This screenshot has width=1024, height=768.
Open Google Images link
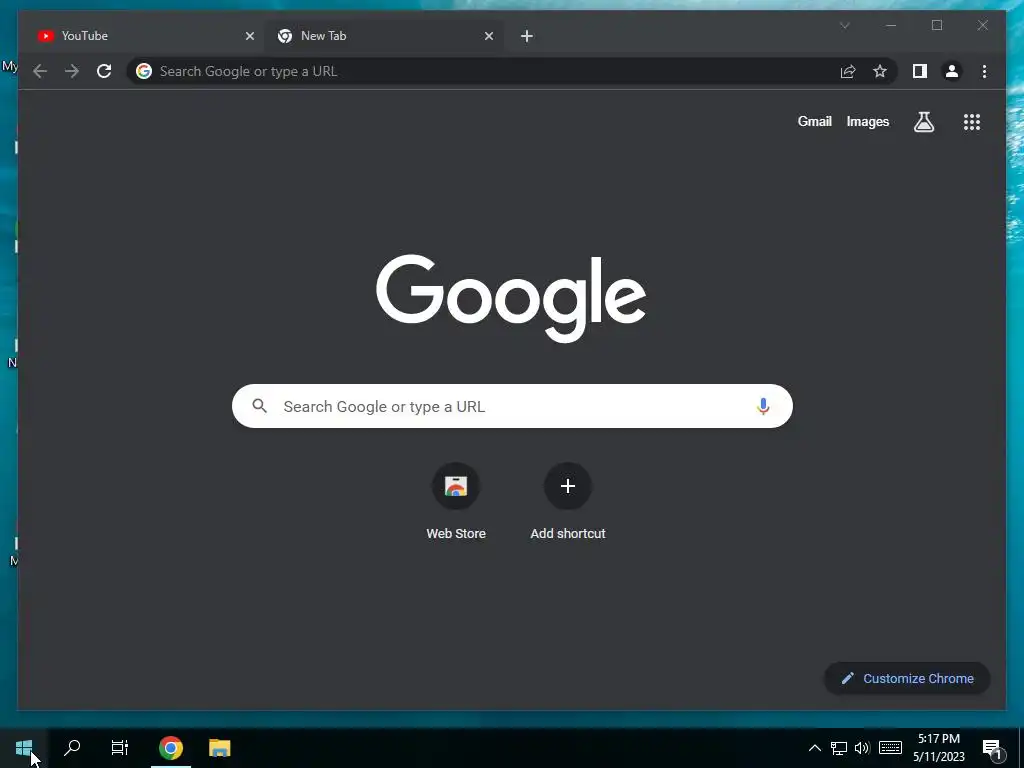tap(867, 121)
